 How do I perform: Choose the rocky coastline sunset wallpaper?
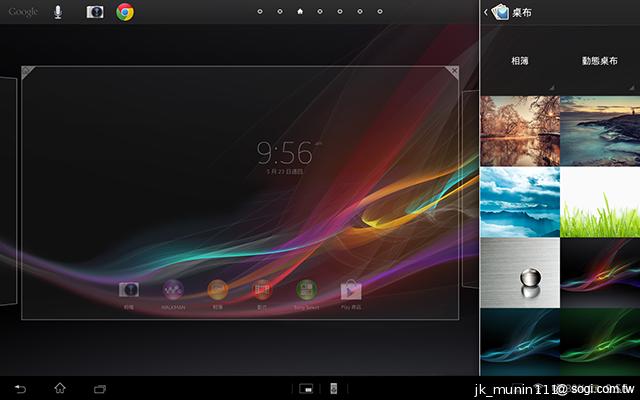(x=600, y=131)
